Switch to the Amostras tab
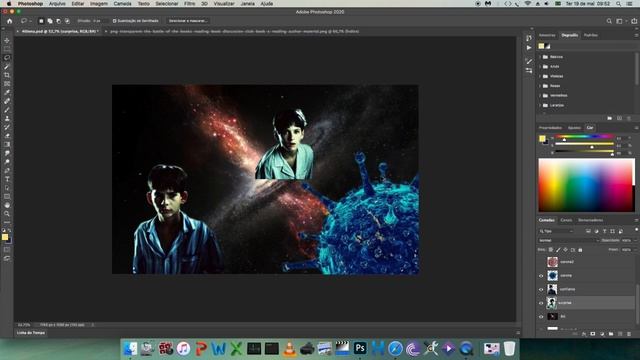The image size is (640, 360). 547,35
